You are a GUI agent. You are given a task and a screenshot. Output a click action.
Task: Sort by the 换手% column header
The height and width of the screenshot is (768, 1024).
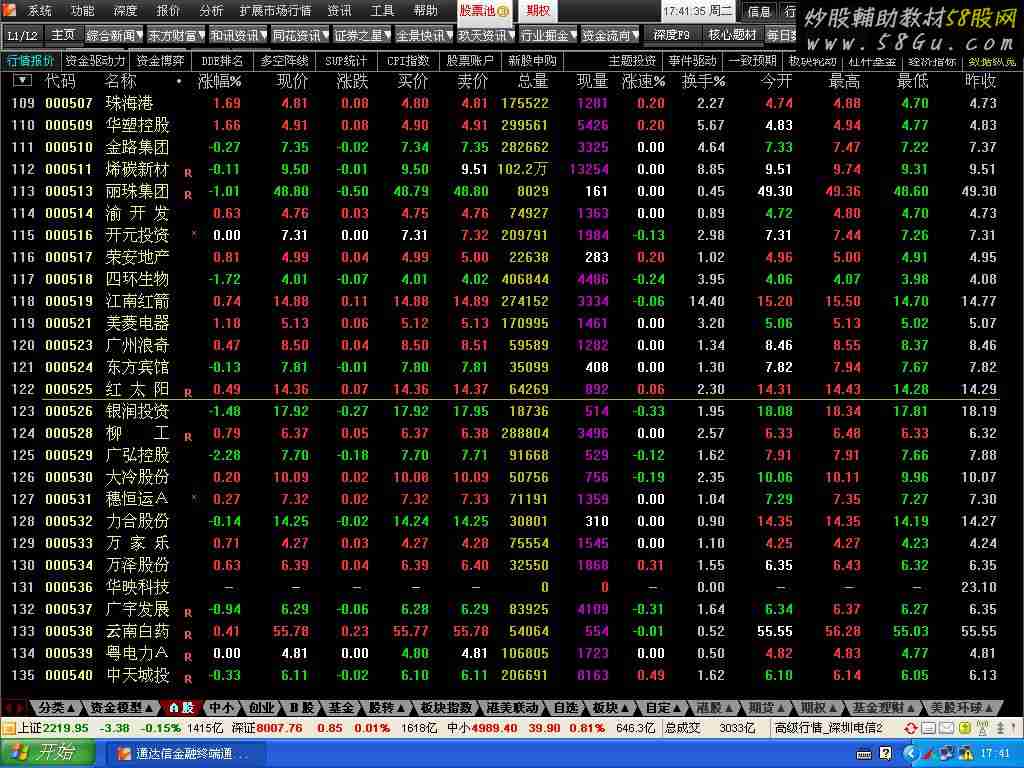[703, 81]
